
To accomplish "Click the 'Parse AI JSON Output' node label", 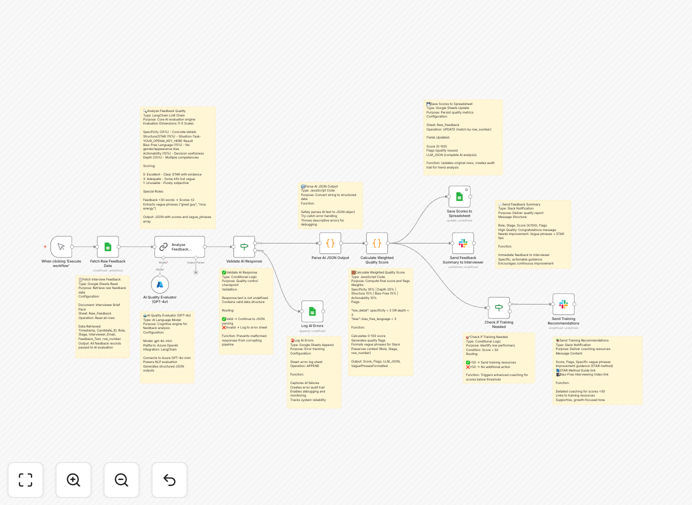I will pos(330,258).
